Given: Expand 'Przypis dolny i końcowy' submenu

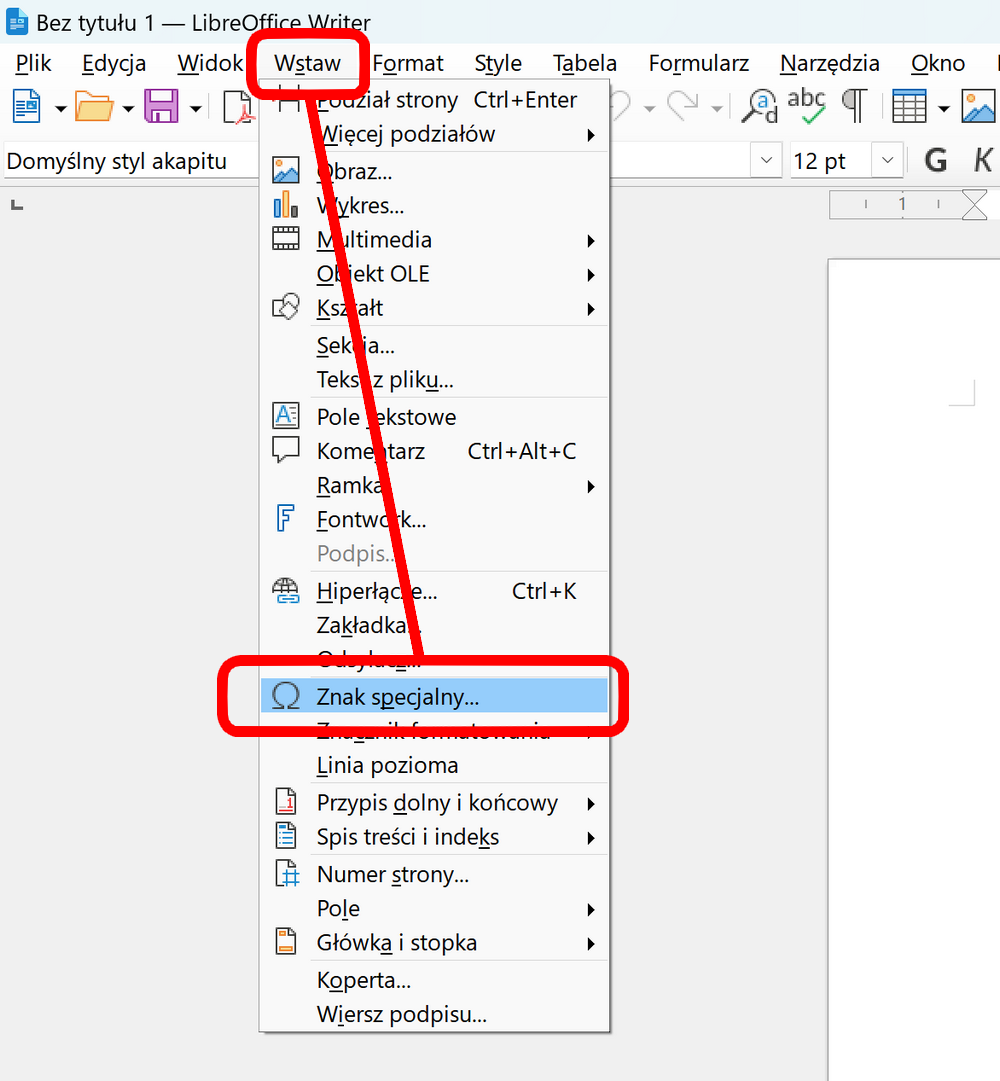Looking at the screenshot, I should pyautogui.click(x=434, y=803).
